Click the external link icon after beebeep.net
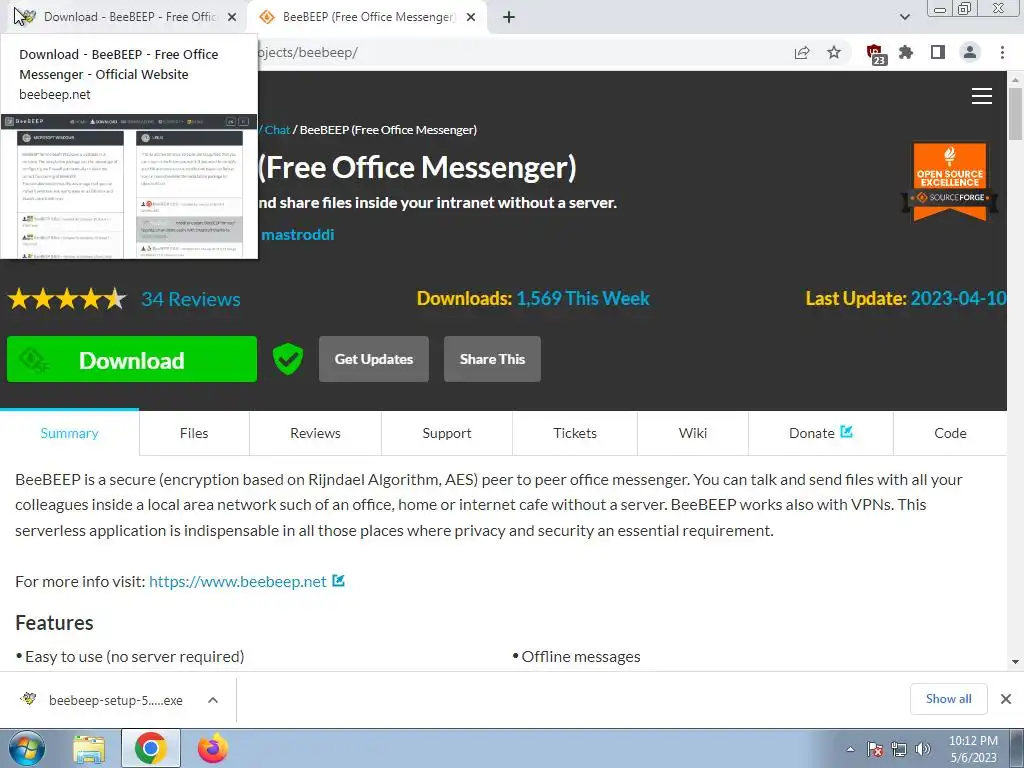The width and height of the screenshot is (1024, 768). pyautogui.click(x=338, y=580)
